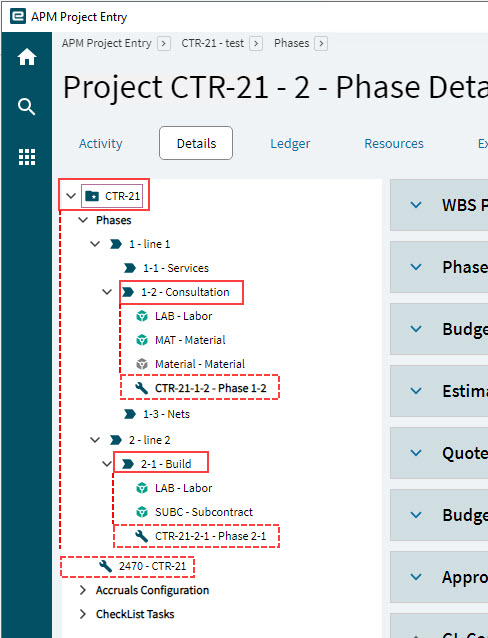
Task: Click the phase arrow icon for 1-3 - Nets
Action: pyautogui.click(x=130, y=414)
